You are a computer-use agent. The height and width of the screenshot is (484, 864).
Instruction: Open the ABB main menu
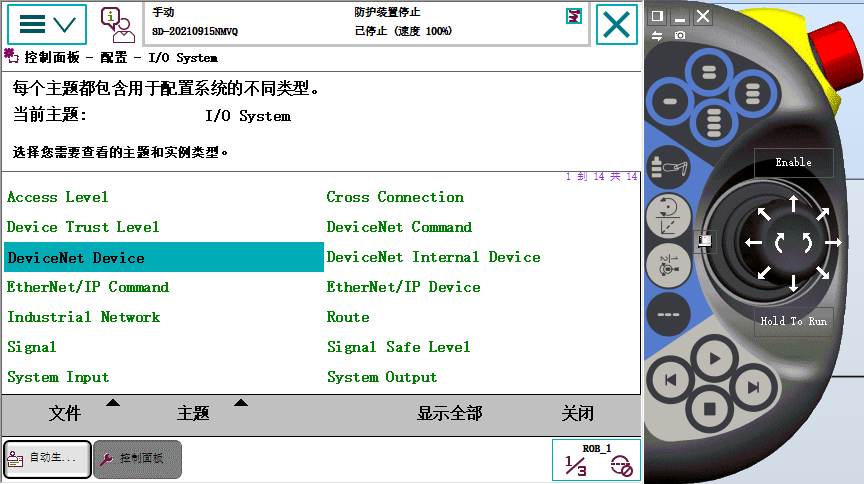pyautogui.click(x=47, y=24)
